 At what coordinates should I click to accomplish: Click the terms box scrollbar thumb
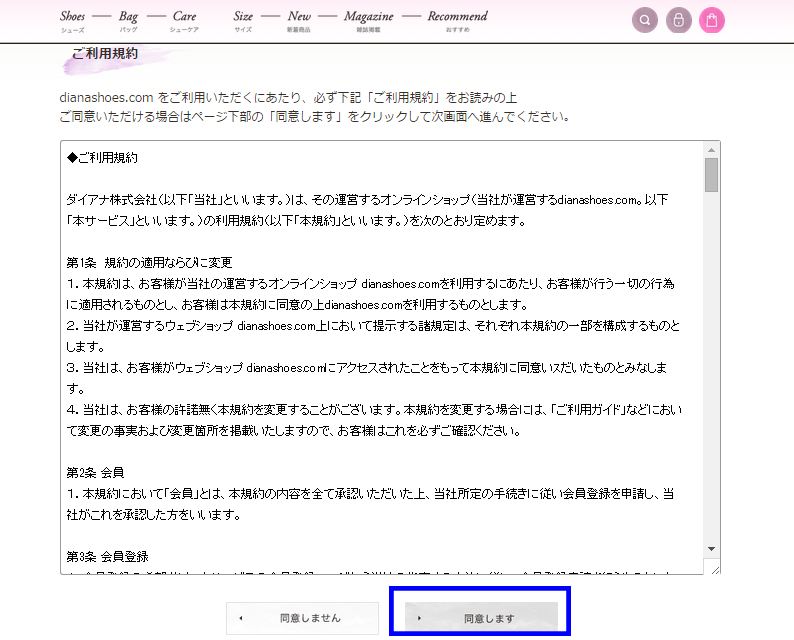pos(711,175)
